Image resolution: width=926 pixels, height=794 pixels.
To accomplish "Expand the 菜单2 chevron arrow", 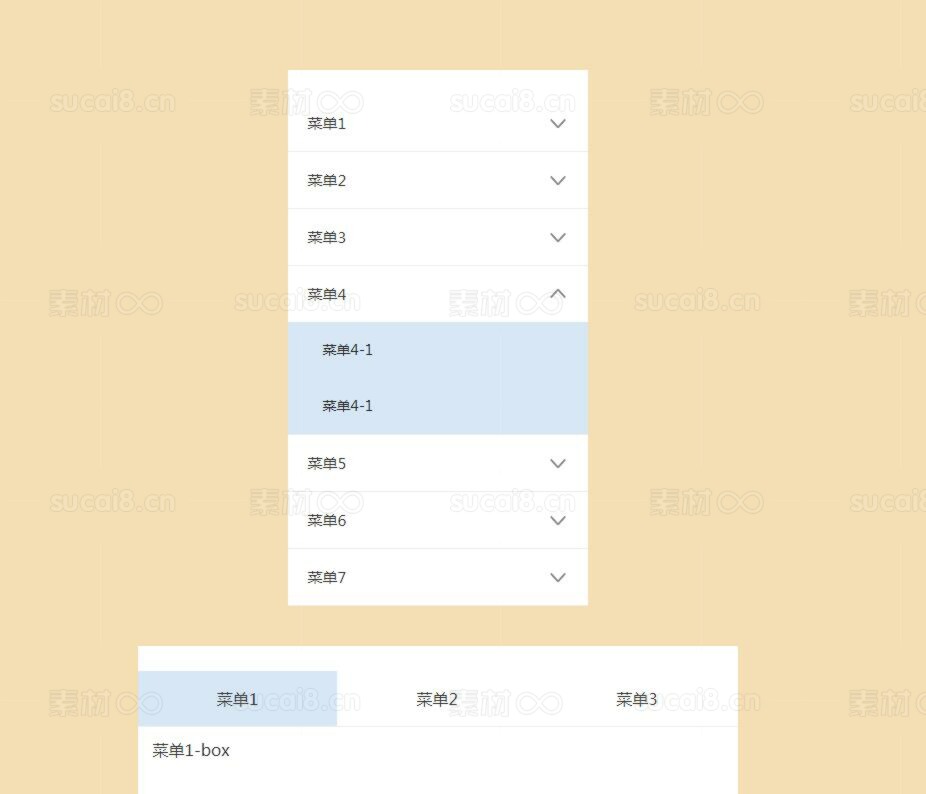I will tap(558, 181).
